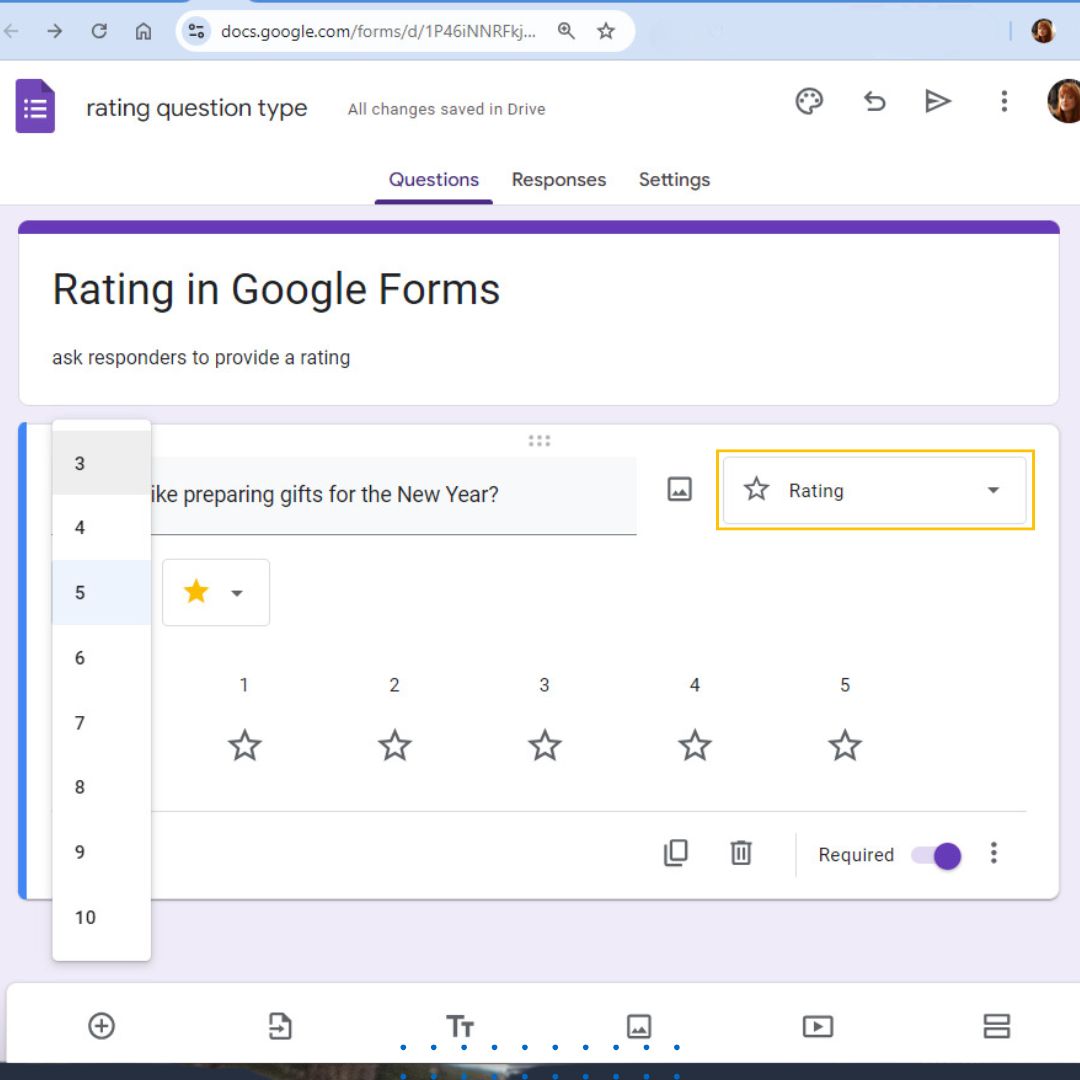
Task: Add an image to the question
Action: (679, 489)
